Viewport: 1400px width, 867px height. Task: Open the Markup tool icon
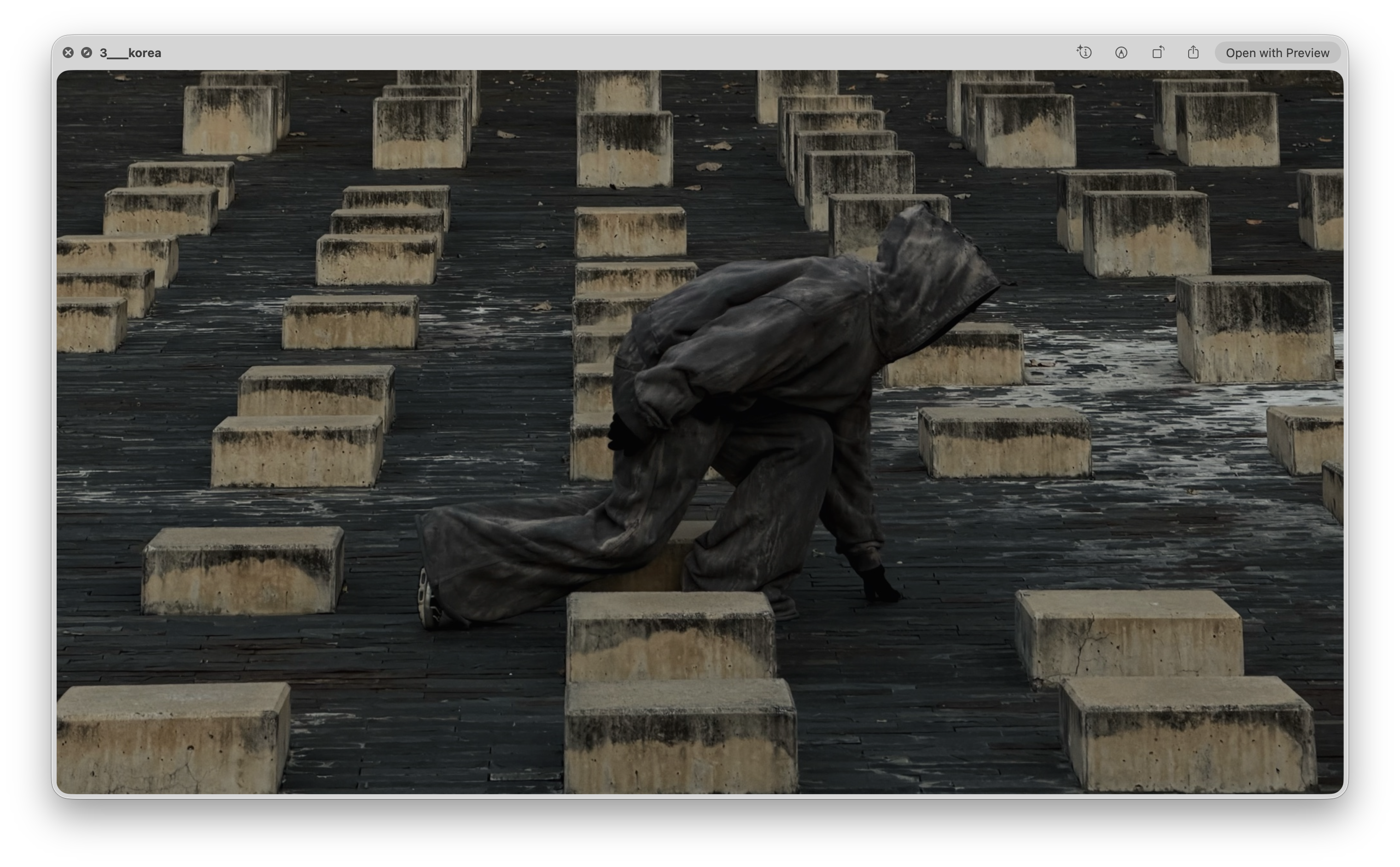click(x=1121, y=53)
